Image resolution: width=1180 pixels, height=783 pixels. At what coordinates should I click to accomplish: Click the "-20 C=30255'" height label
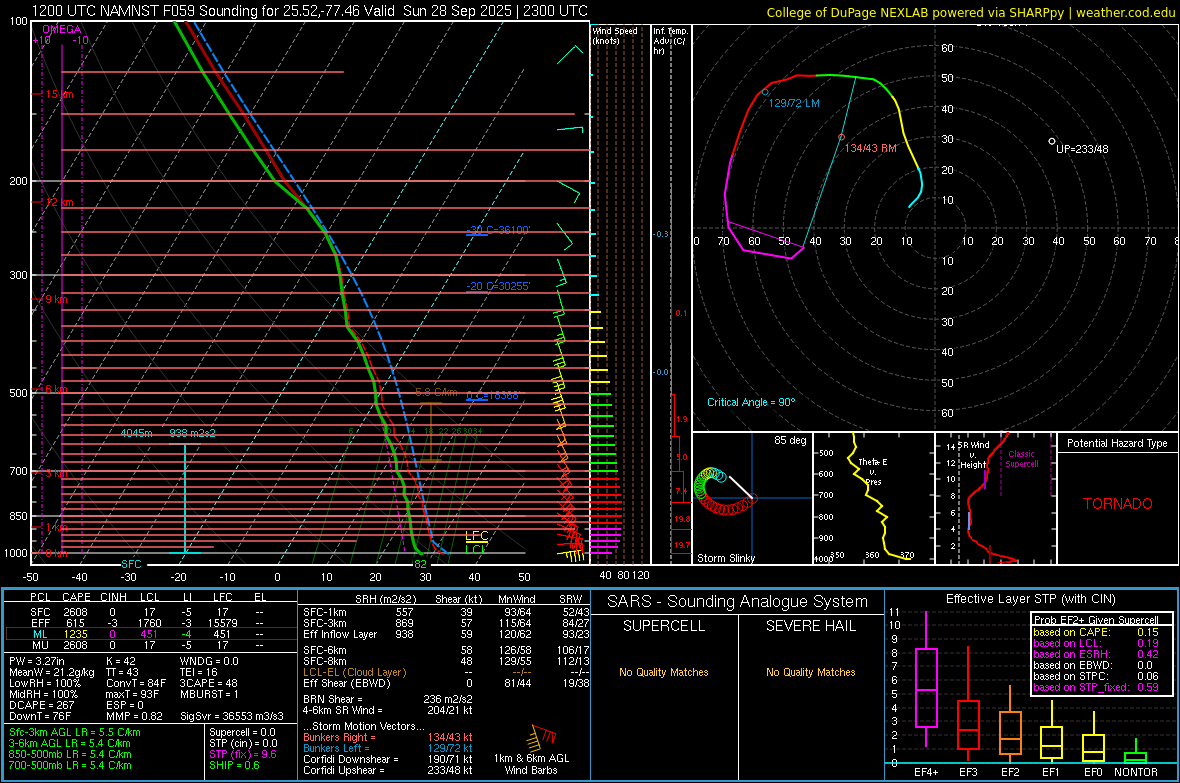click(498, 286)
